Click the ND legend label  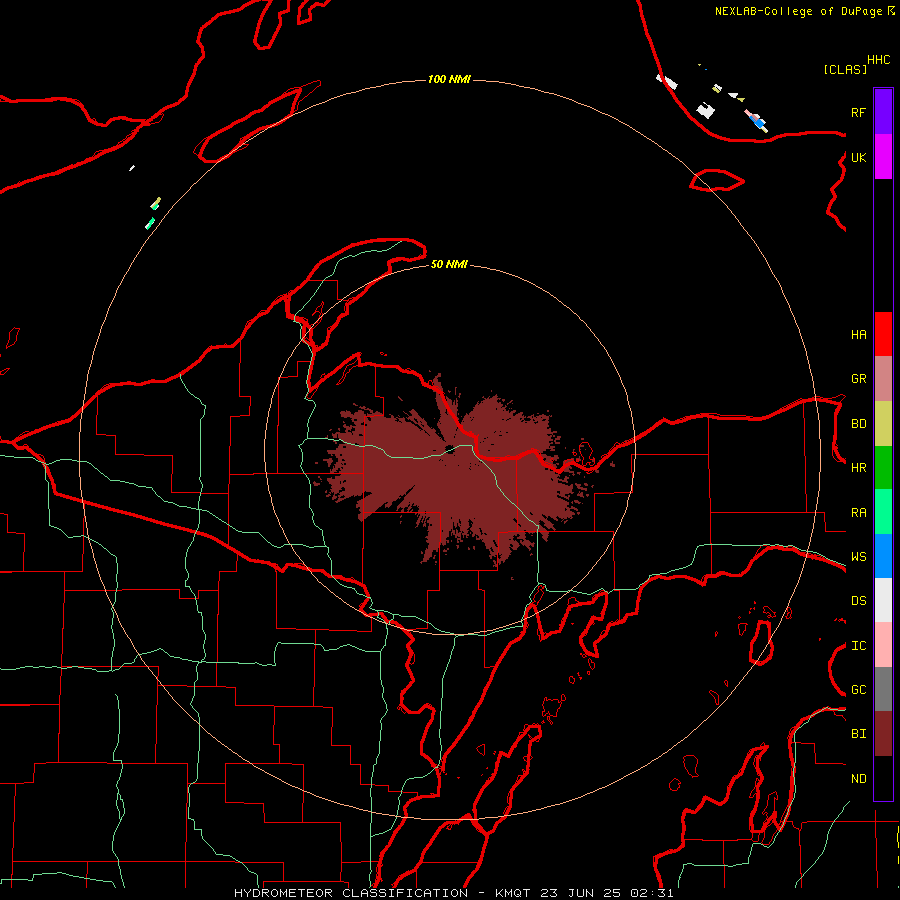tap(858, 778)
